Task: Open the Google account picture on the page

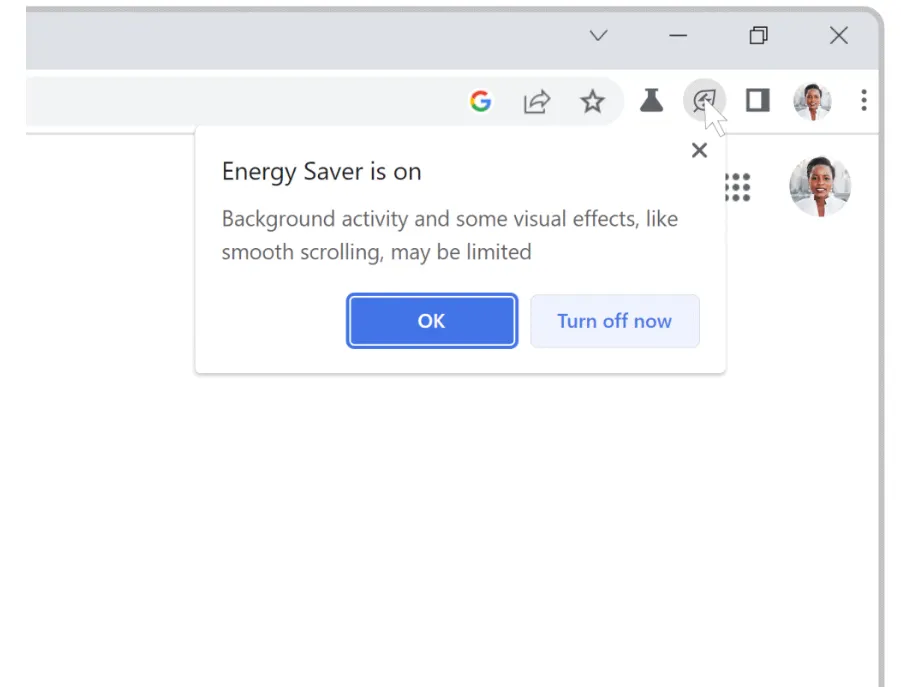Action: click(819, 186)
